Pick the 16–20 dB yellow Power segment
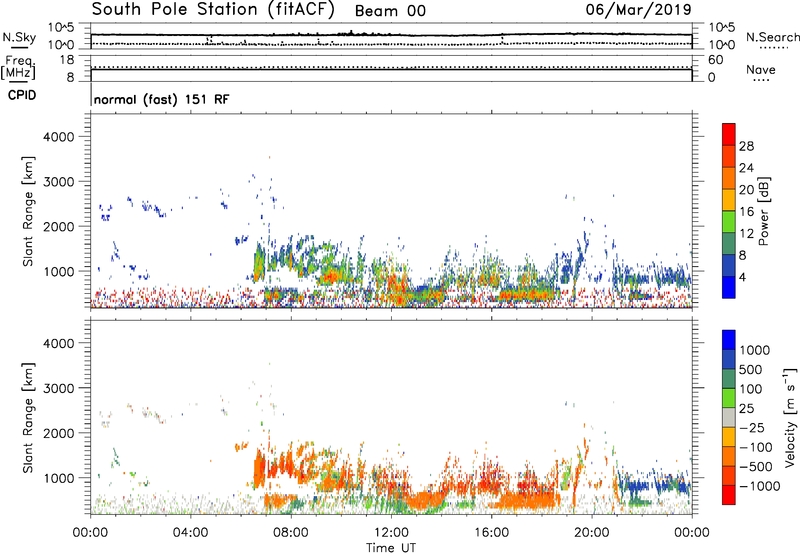This screenshot has height=554, width=800. (729, 200)
